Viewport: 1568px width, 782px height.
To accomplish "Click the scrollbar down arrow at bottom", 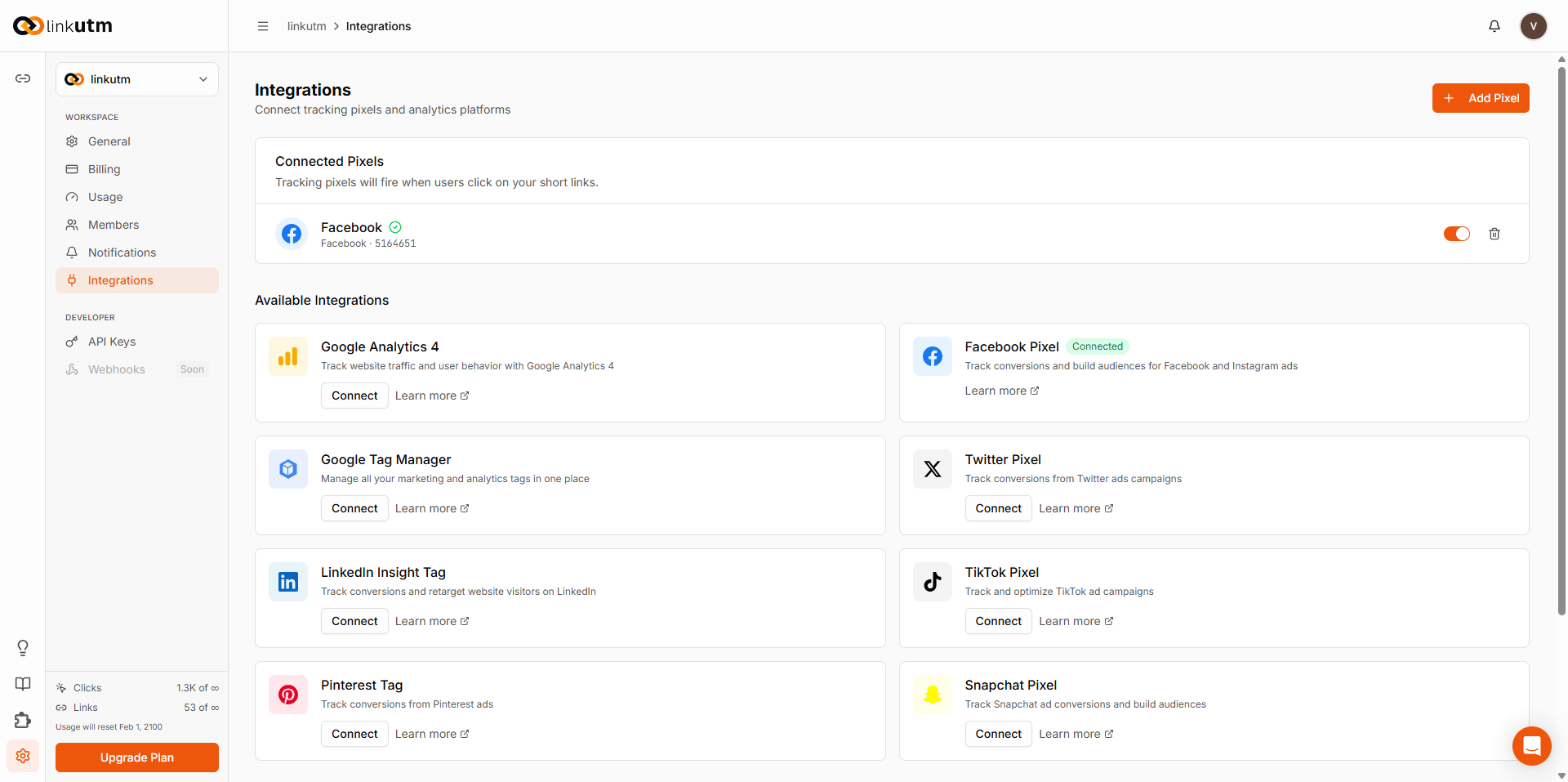I will tap(1561, 776).
